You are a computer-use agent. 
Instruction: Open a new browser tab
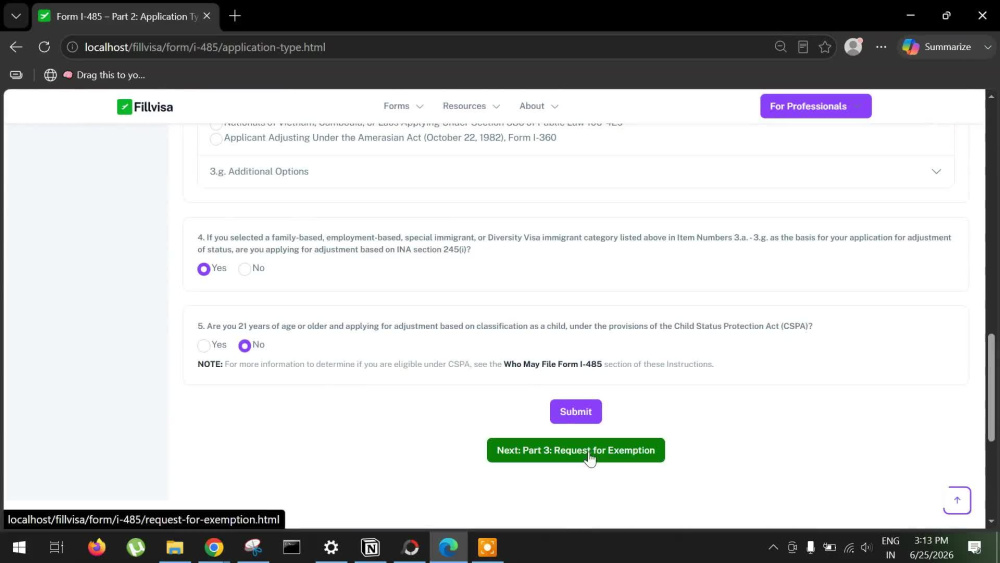235,16
